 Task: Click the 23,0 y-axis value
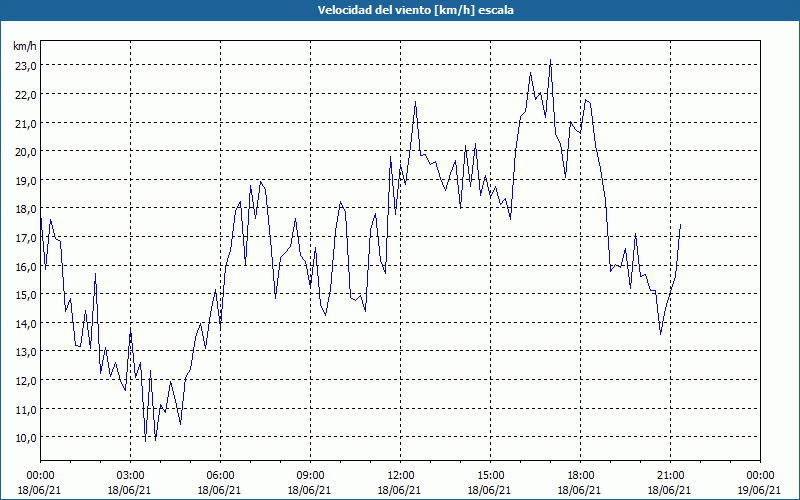click(x=25, y=66)
